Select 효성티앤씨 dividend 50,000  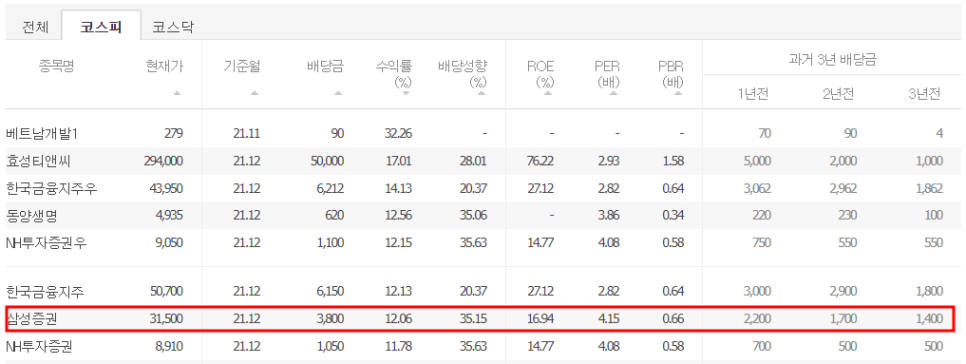327,161
